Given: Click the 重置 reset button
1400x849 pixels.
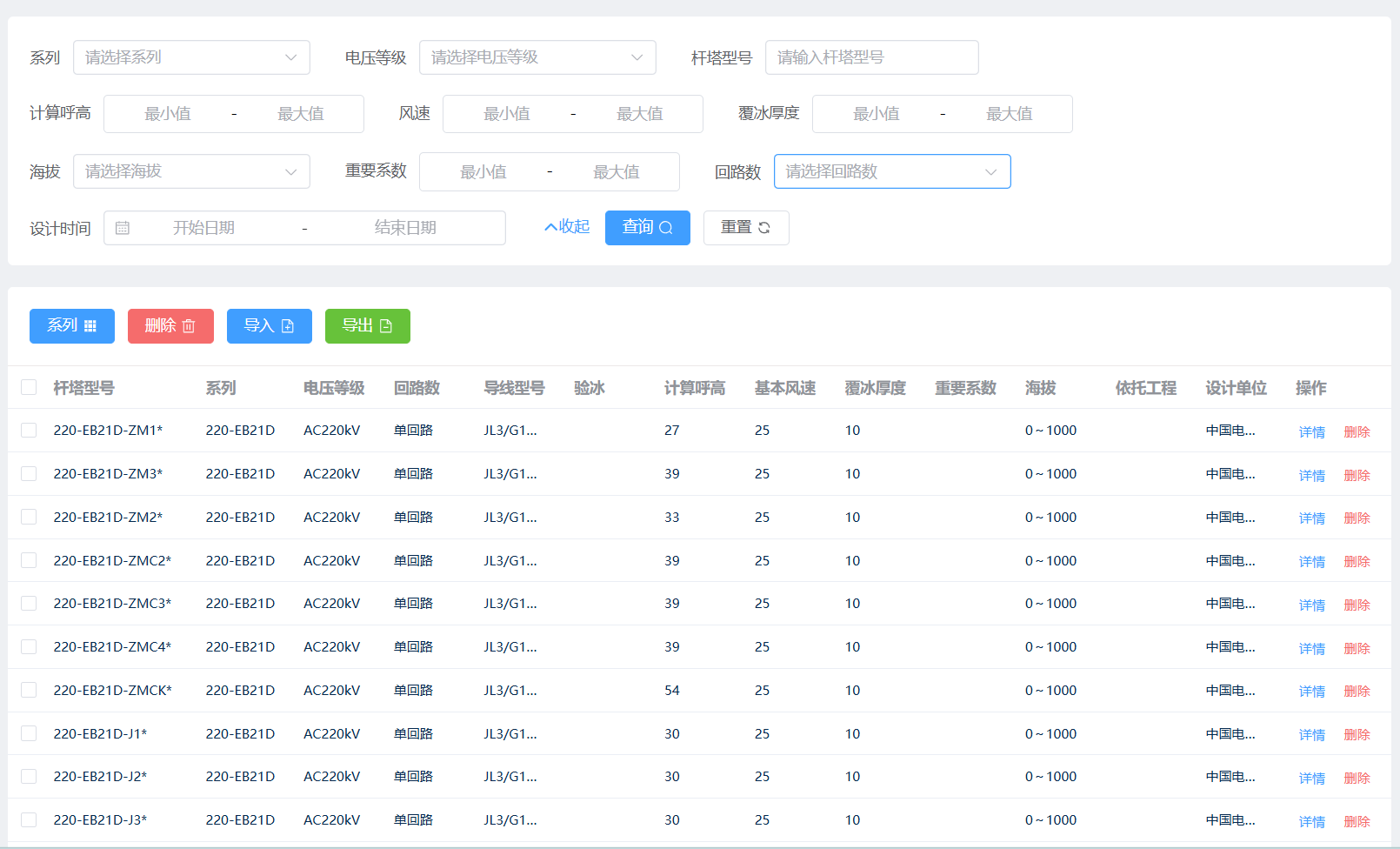Looking at the screenshot, I should pyautogui.click(x=746, y=228).
